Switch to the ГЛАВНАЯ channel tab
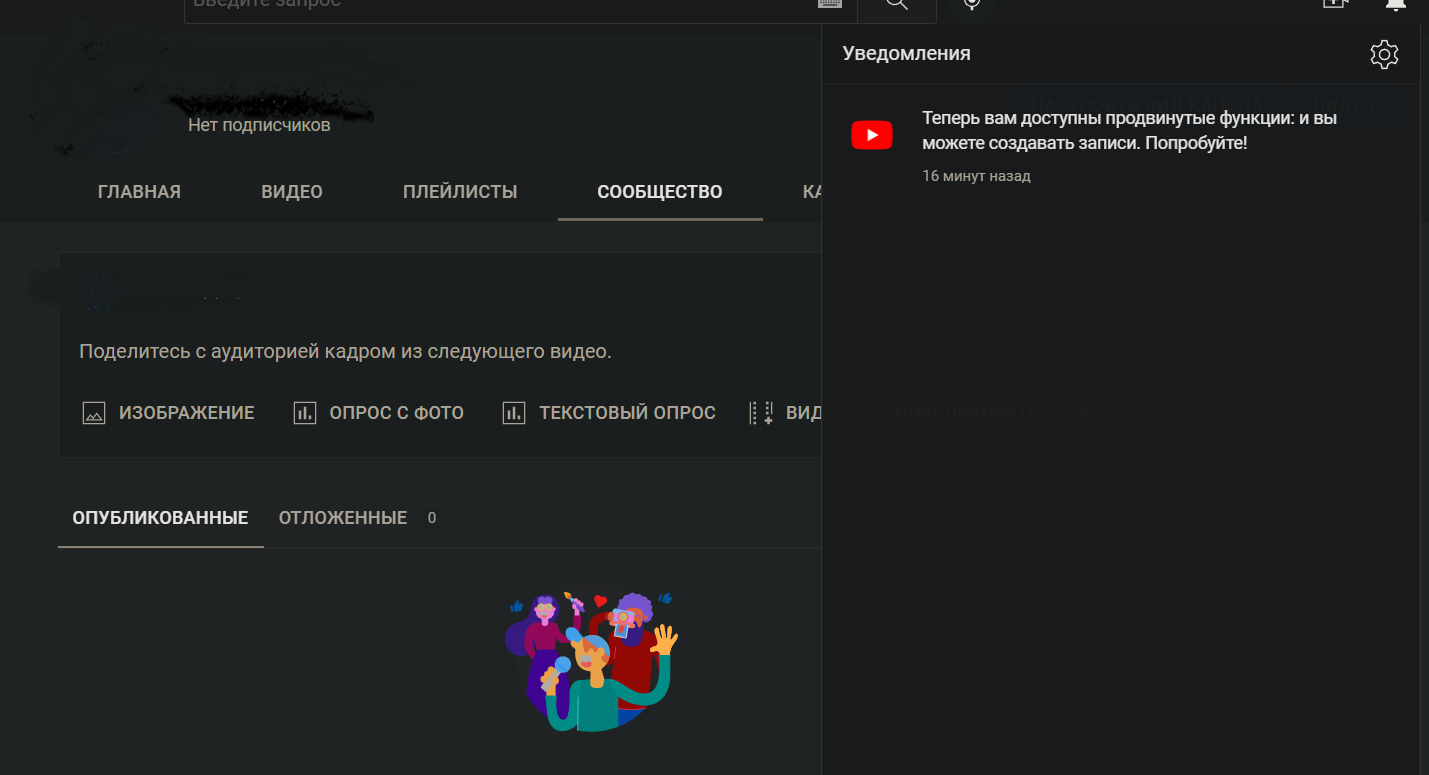Screen dimensions: 1429x775 click(140, 192)
